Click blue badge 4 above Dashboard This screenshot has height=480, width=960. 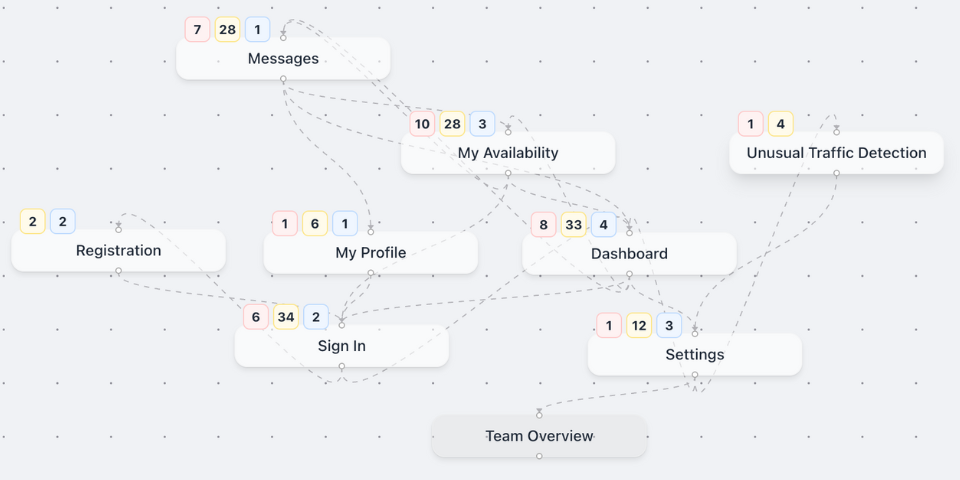[x=603, y=225]
